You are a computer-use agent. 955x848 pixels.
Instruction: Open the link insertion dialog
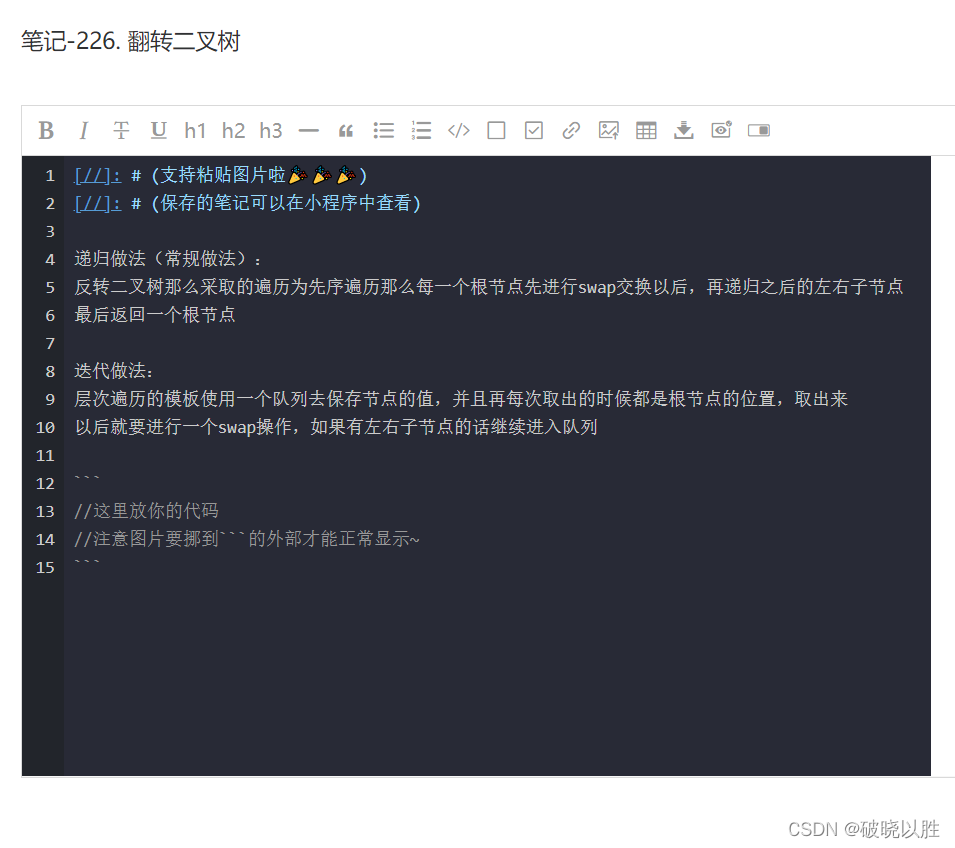570,130
